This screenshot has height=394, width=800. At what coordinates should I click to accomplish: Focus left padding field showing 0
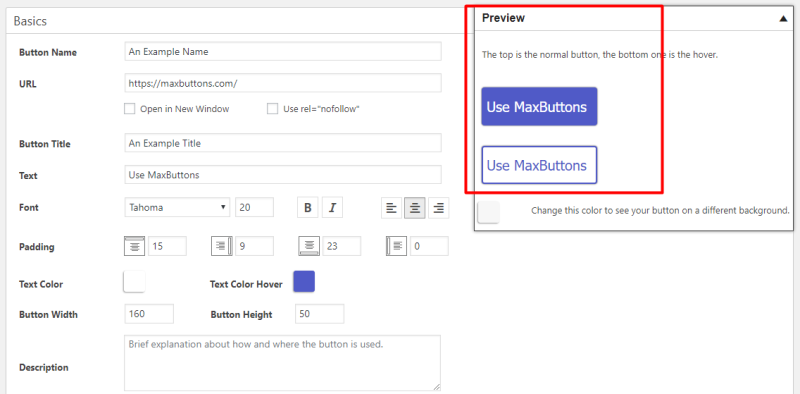[430, 247]
